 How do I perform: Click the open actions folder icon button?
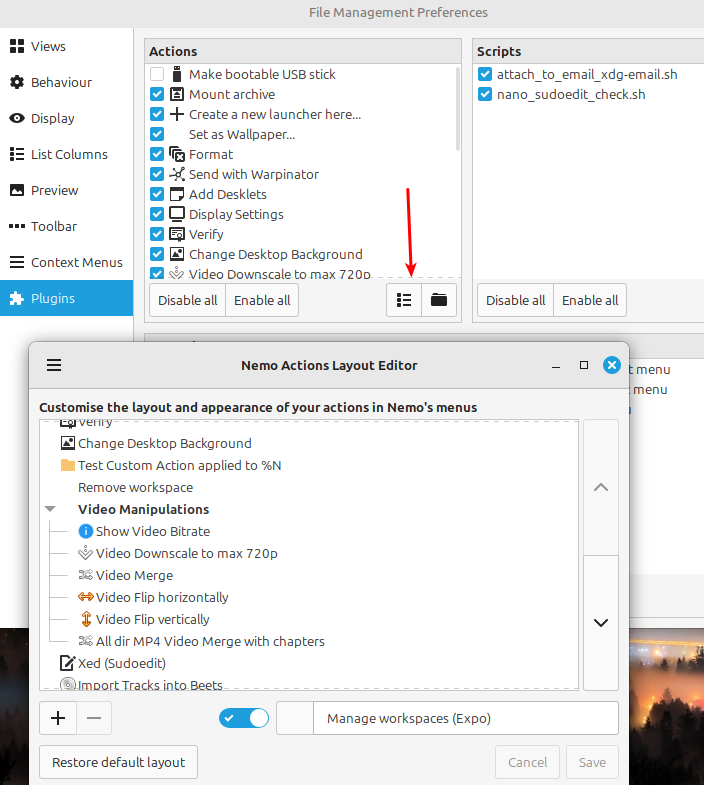click(x=439, y=300)
